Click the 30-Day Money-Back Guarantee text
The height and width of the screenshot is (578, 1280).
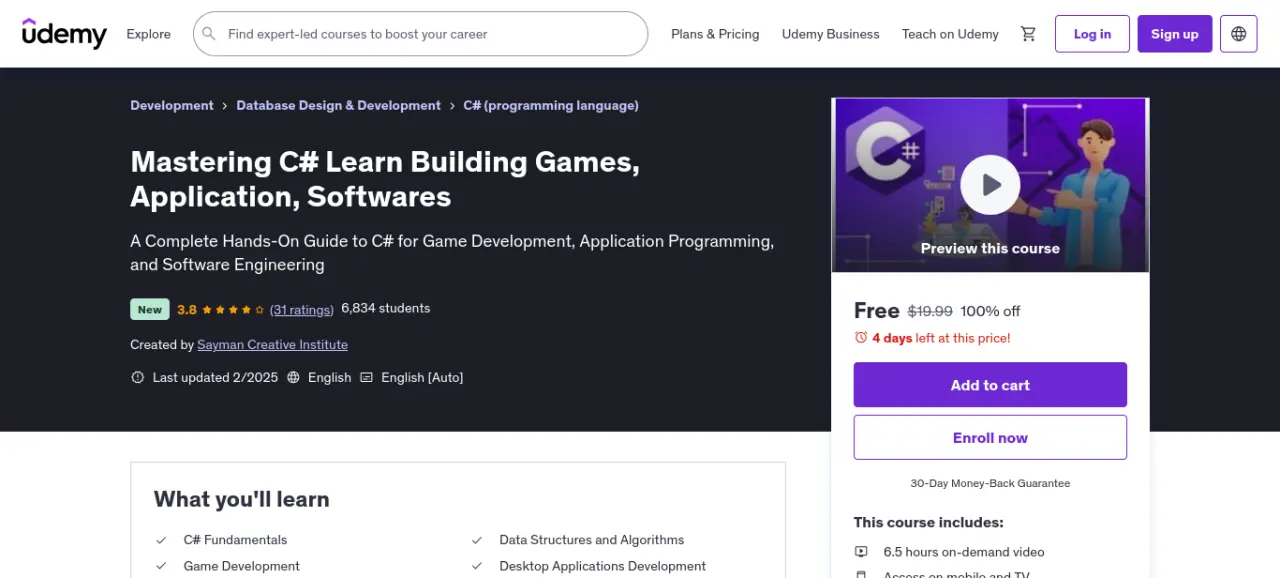990,483
